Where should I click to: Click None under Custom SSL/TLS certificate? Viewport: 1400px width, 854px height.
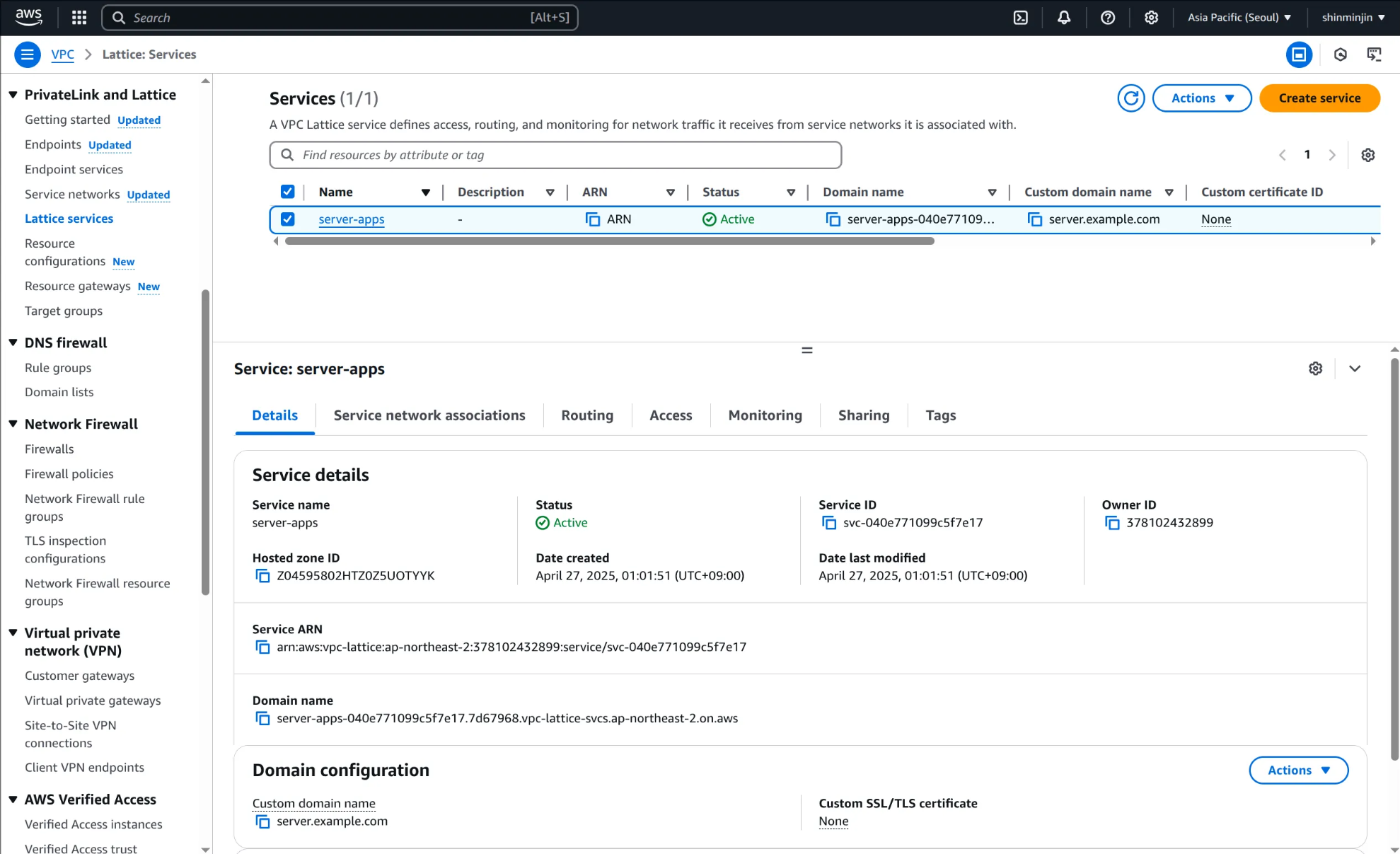tap(833, 821)
